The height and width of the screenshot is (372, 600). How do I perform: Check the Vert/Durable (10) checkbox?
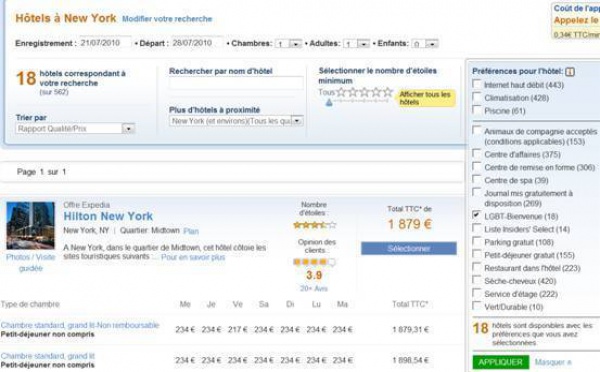pos(477,306)
